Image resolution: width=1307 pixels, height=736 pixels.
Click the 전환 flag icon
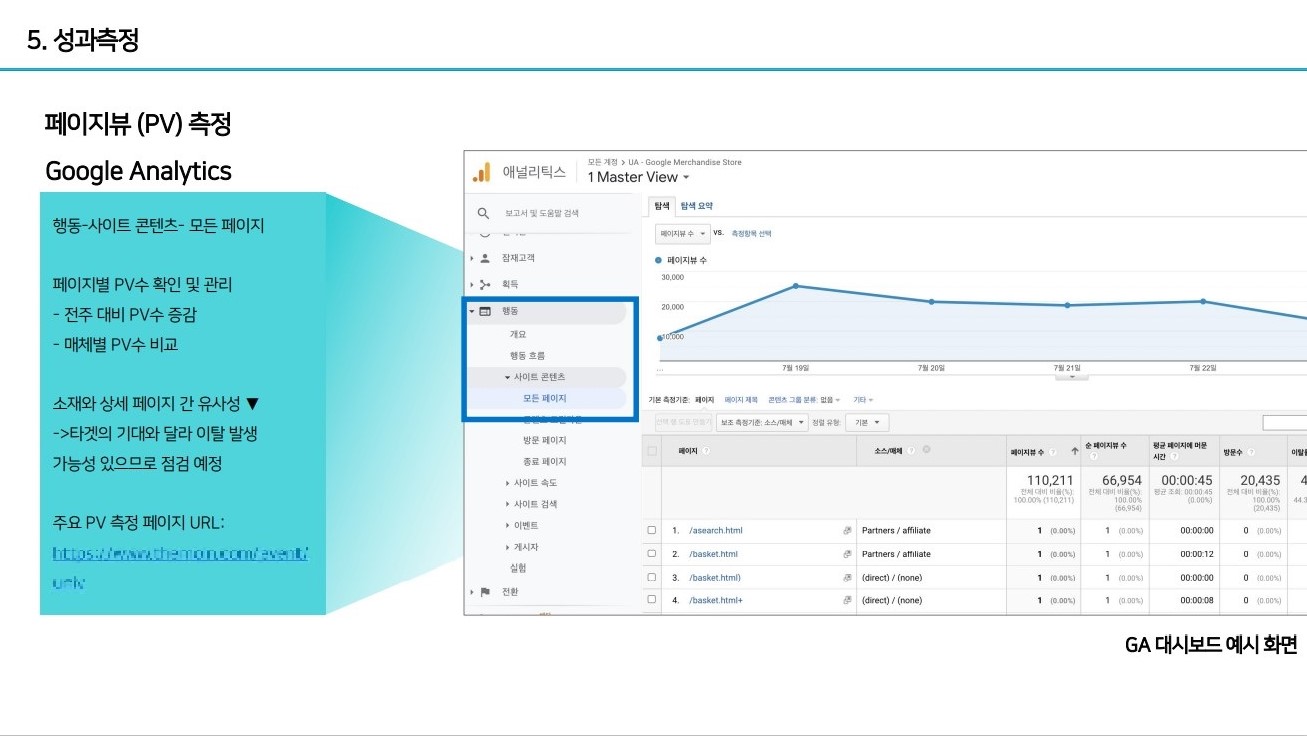(x=485, y=592)
